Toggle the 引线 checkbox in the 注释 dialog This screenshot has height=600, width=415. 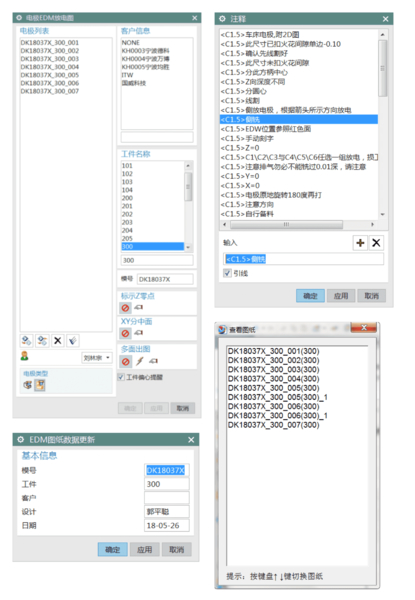[227, 273]
